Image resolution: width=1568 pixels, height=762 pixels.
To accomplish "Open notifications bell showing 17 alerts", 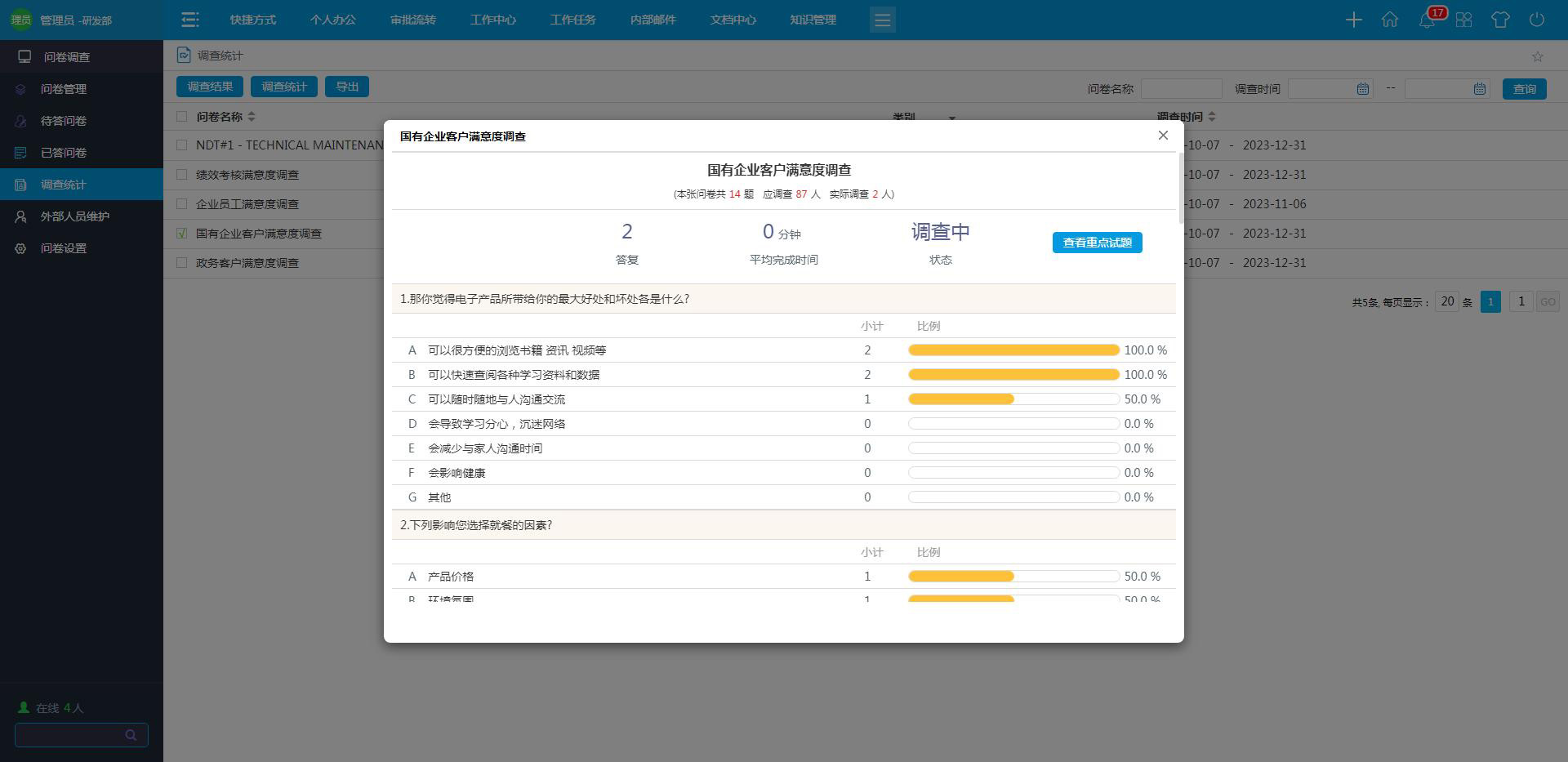I will point(1428,20).
